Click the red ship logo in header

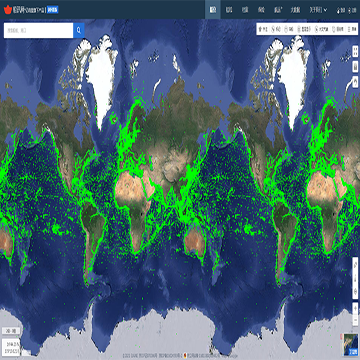coord(7,10)
